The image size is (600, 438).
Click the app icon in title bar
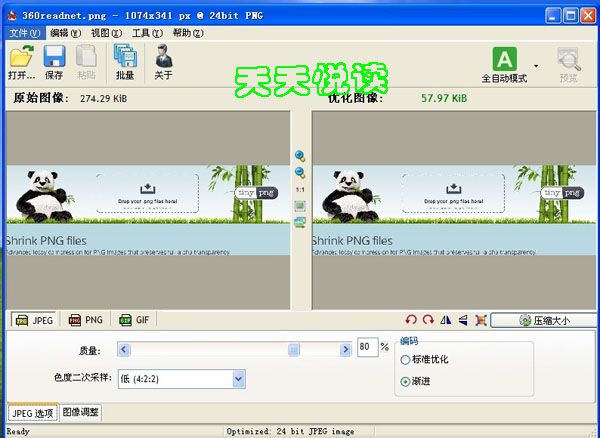(12, 16)
